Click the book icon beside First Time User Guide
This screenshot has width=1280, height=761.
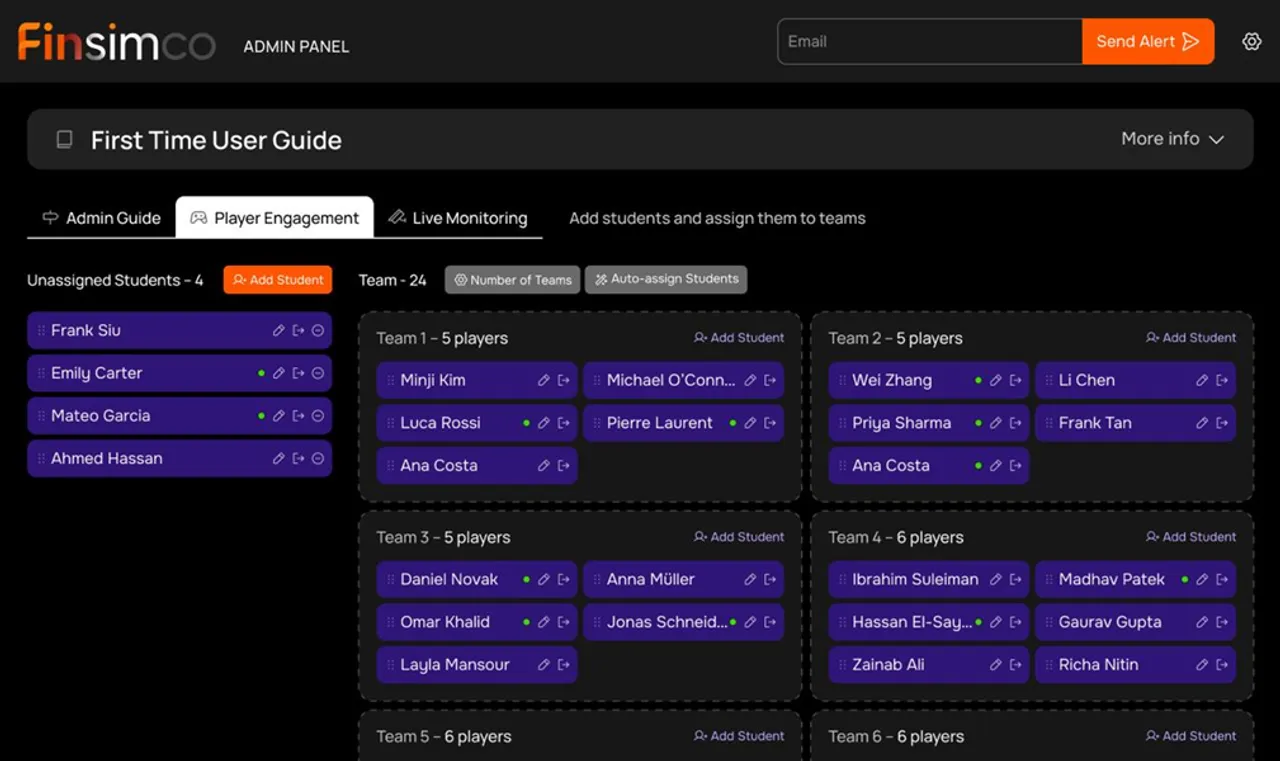[x=64, y=140]
